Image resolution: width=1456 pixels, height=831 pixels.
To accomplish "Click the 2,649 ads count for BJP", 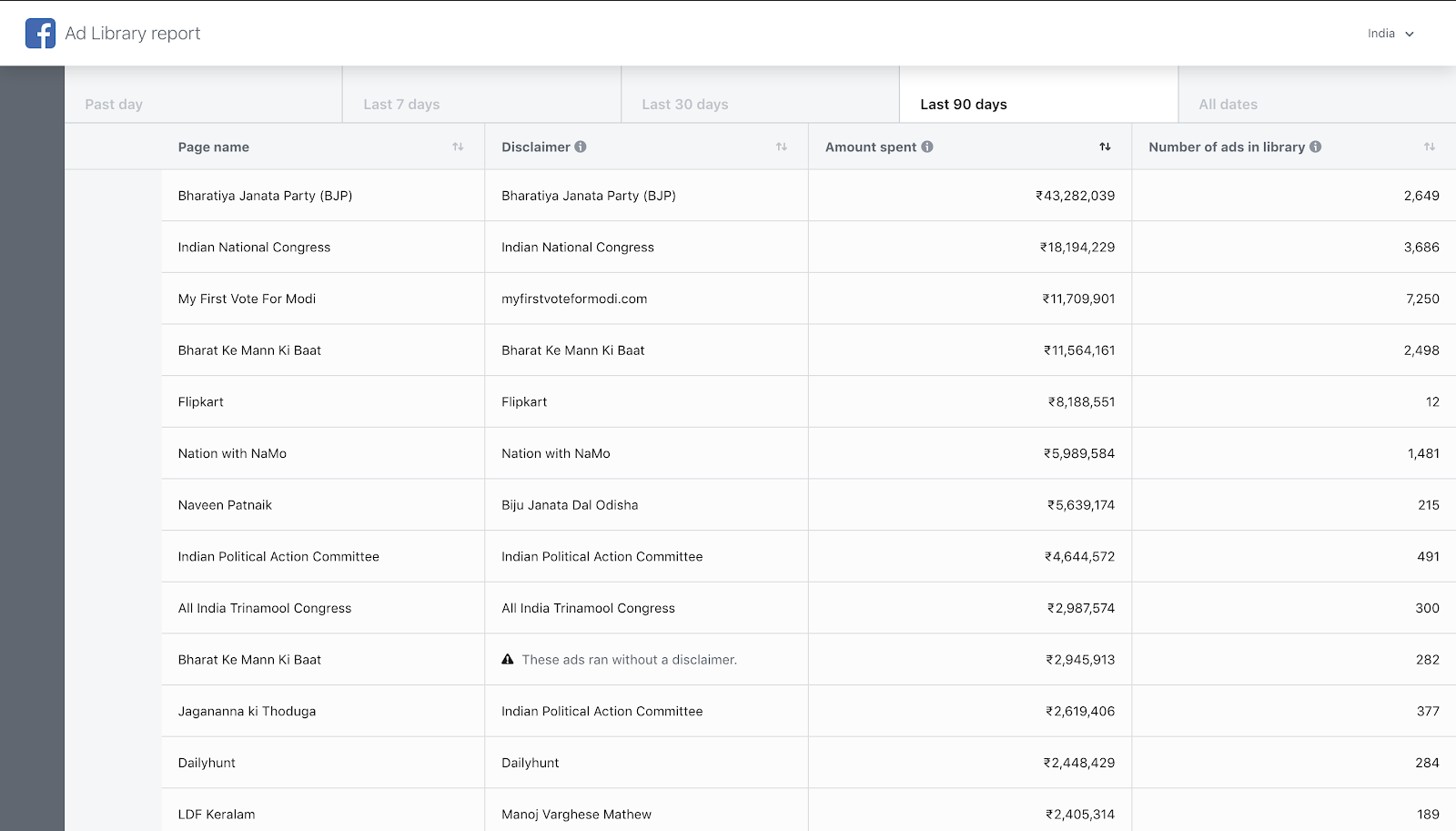I will pos(1421,196).
